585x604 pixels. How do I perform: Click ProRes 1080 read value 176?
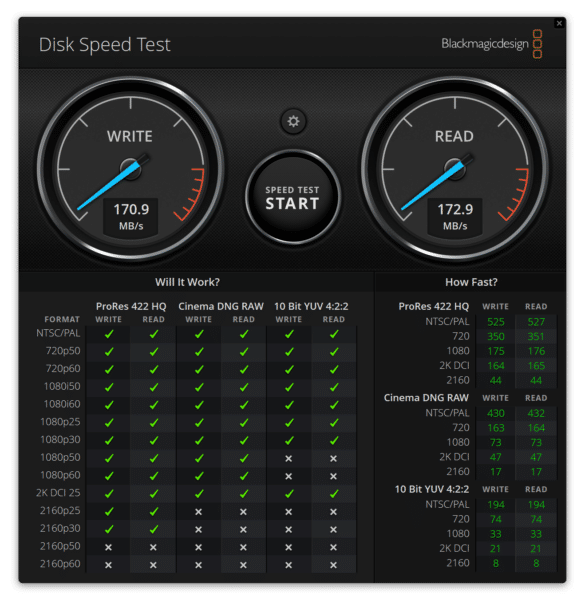tap(536, 351)
